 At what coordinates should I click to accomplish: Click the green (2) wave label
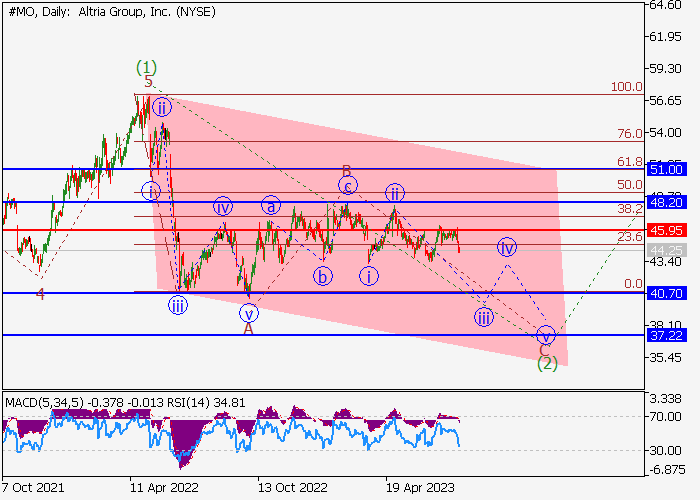547,364
